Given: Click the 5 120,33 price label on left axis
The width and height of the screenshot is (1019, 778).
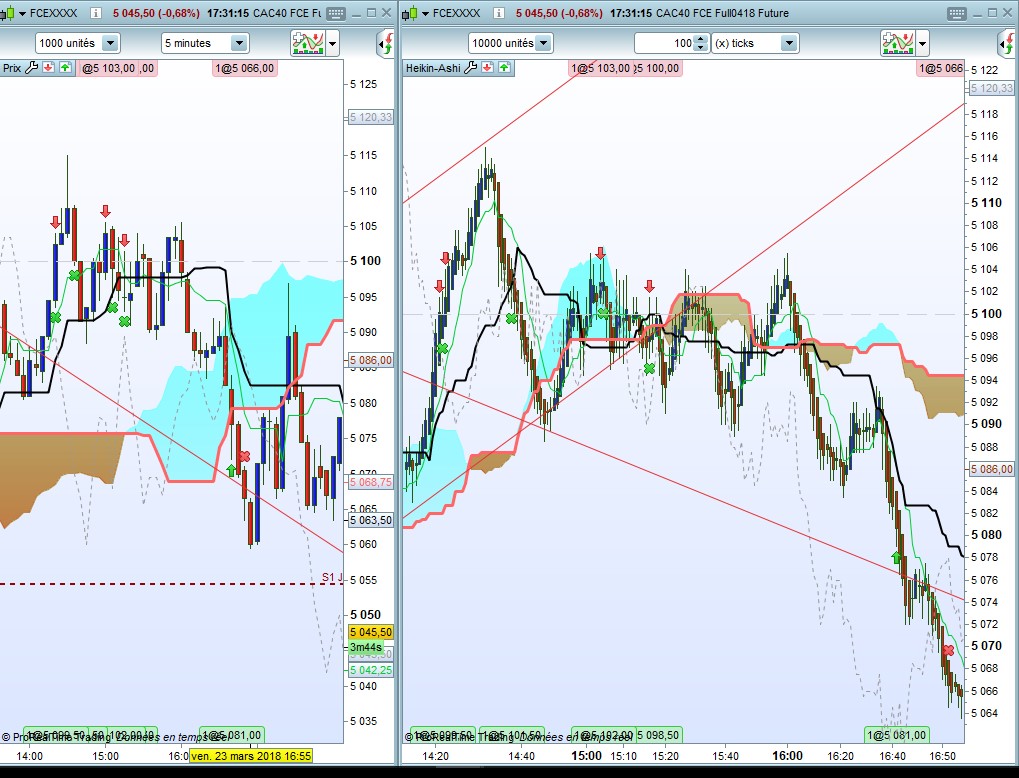Looking at the screenshot, I should (371, 118).
